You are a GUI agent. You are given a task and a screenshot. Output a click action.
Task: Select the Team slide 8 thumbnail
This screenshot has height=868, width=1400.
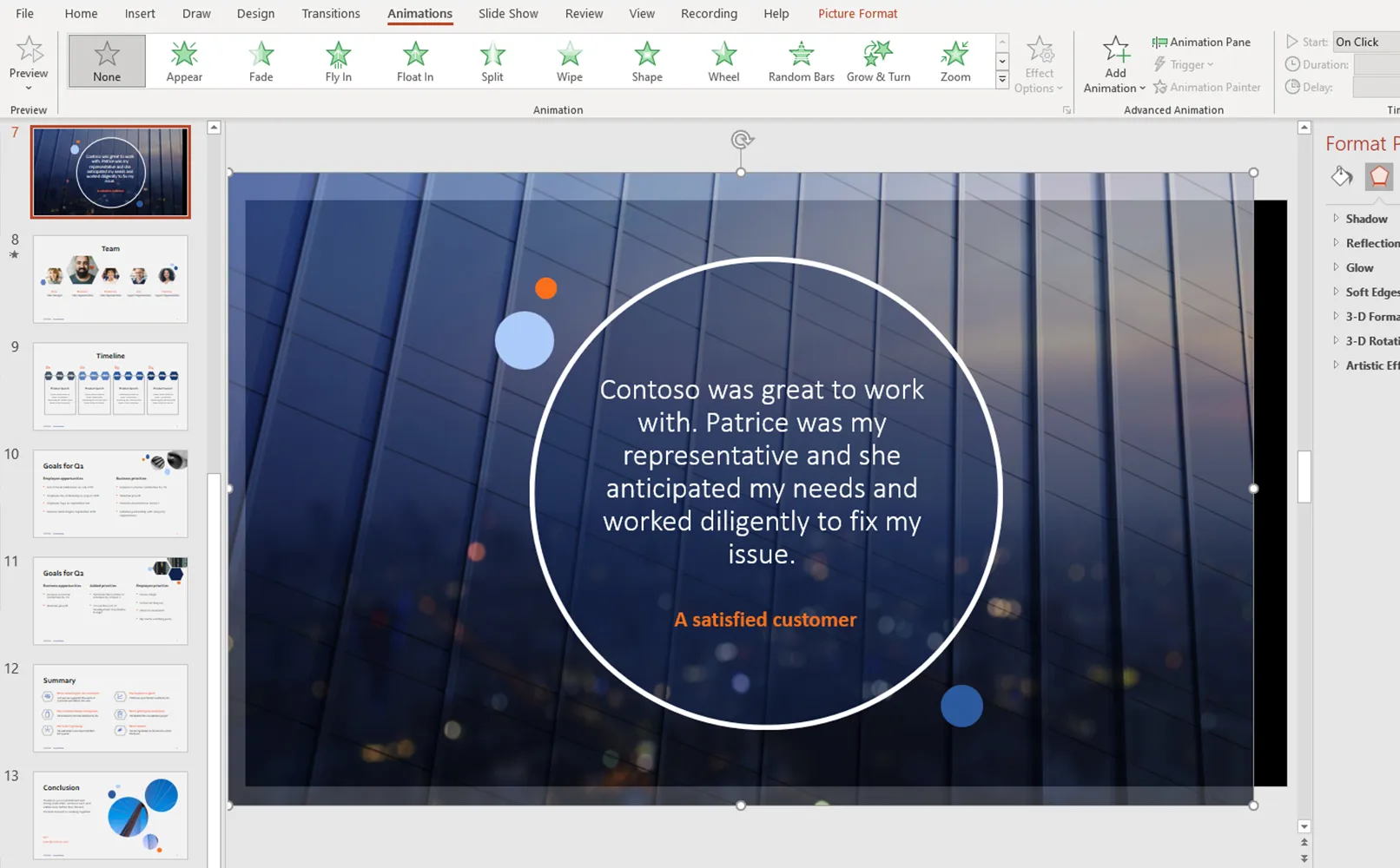(110, 279)
